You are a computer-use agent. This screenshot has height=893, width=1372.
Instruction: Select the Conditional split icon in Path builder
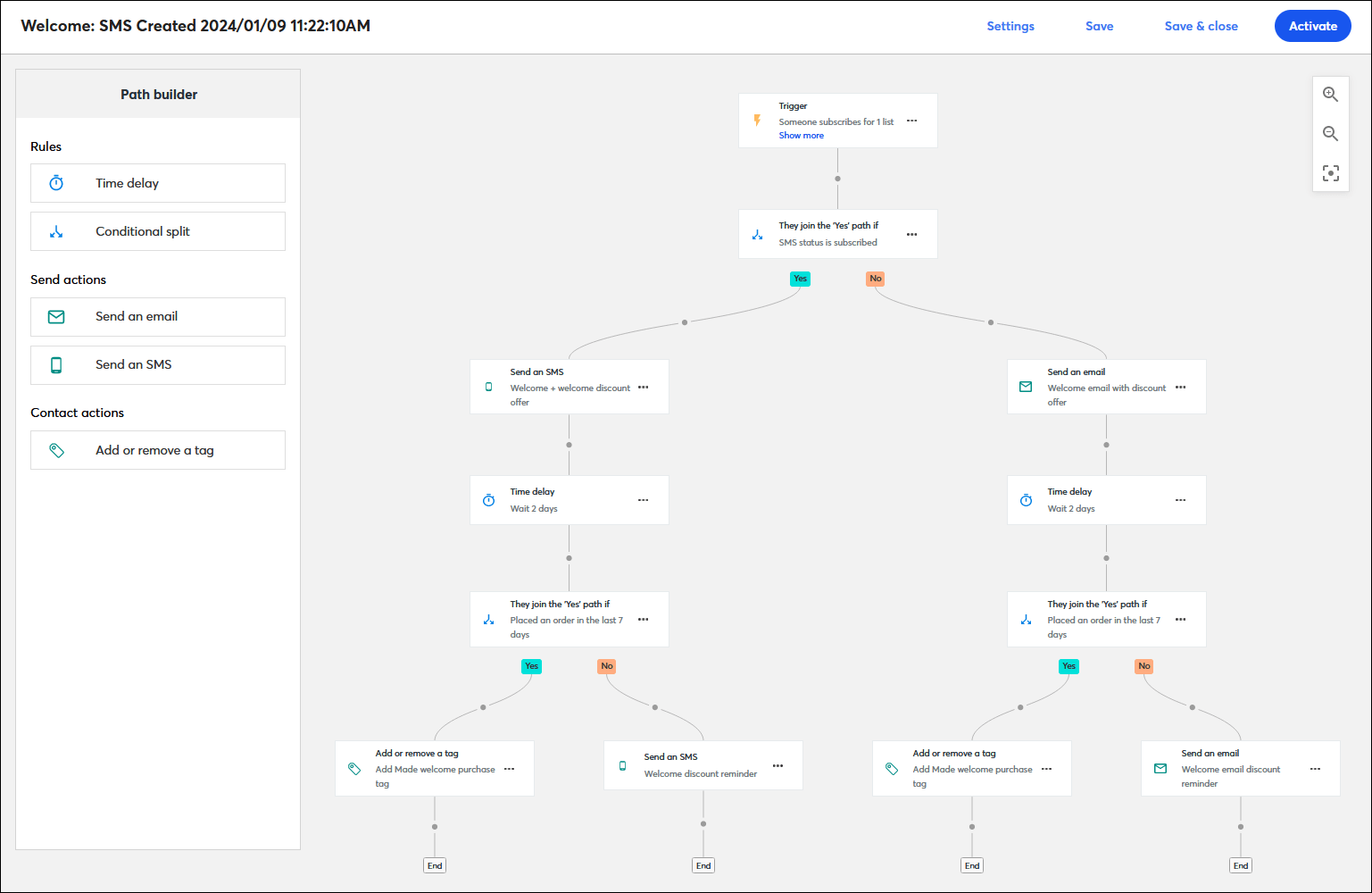[56, 230]
